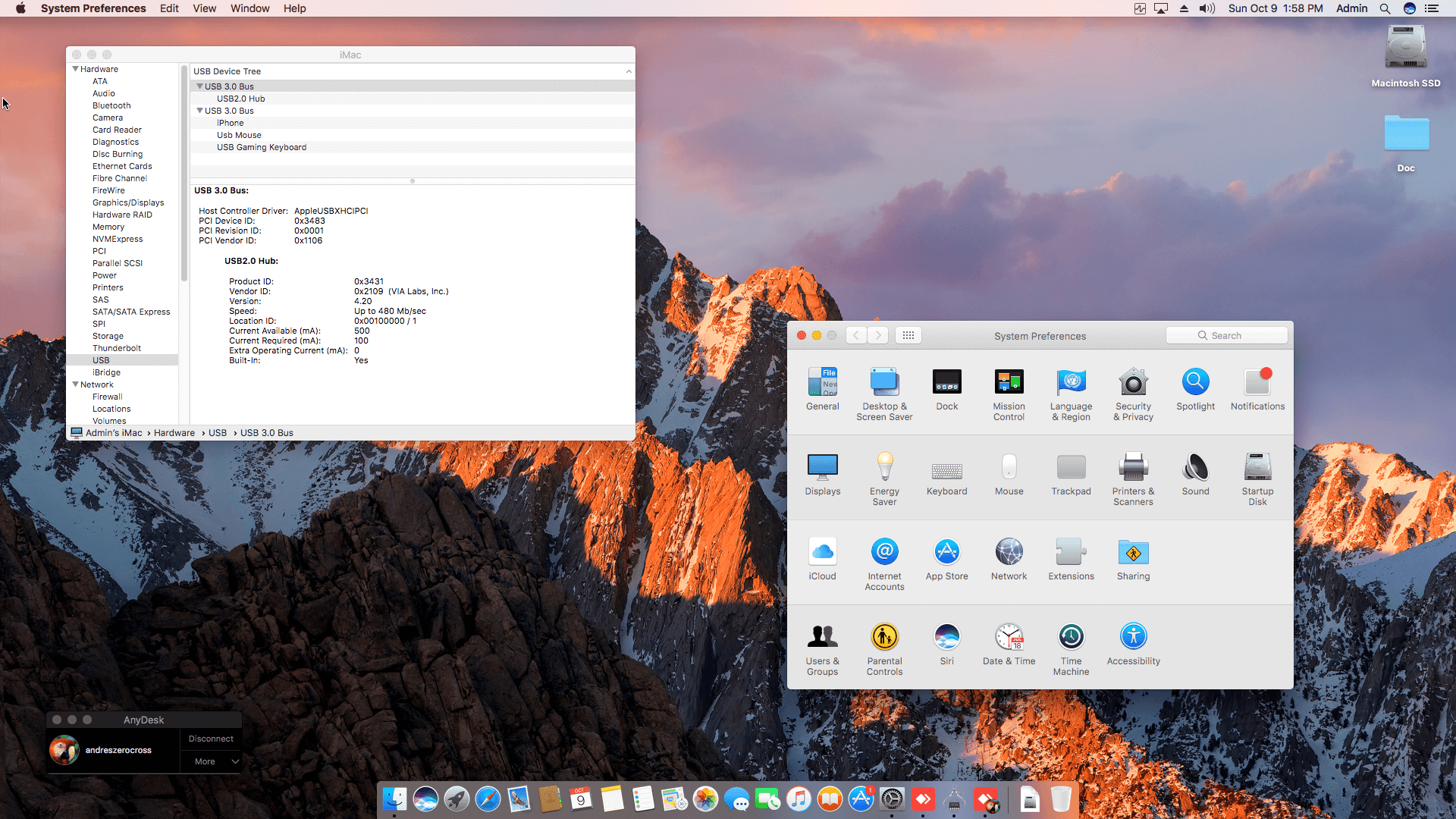1456x819 pixels.
Task: Open Printers & Scanners preferences
Action: pos(1133,479)
